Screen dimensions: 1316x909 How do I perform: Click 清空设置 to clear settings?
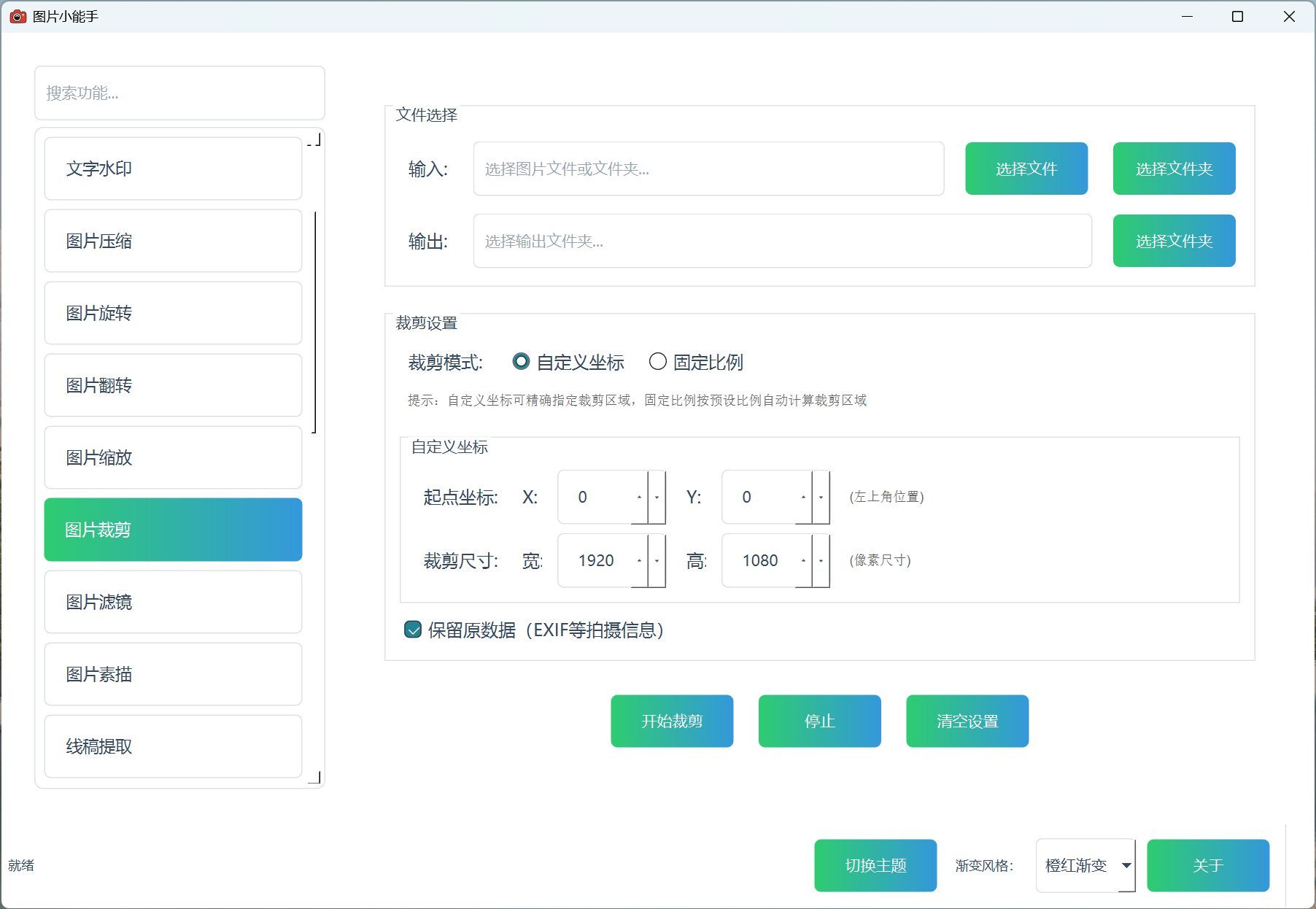pos(967,721)
